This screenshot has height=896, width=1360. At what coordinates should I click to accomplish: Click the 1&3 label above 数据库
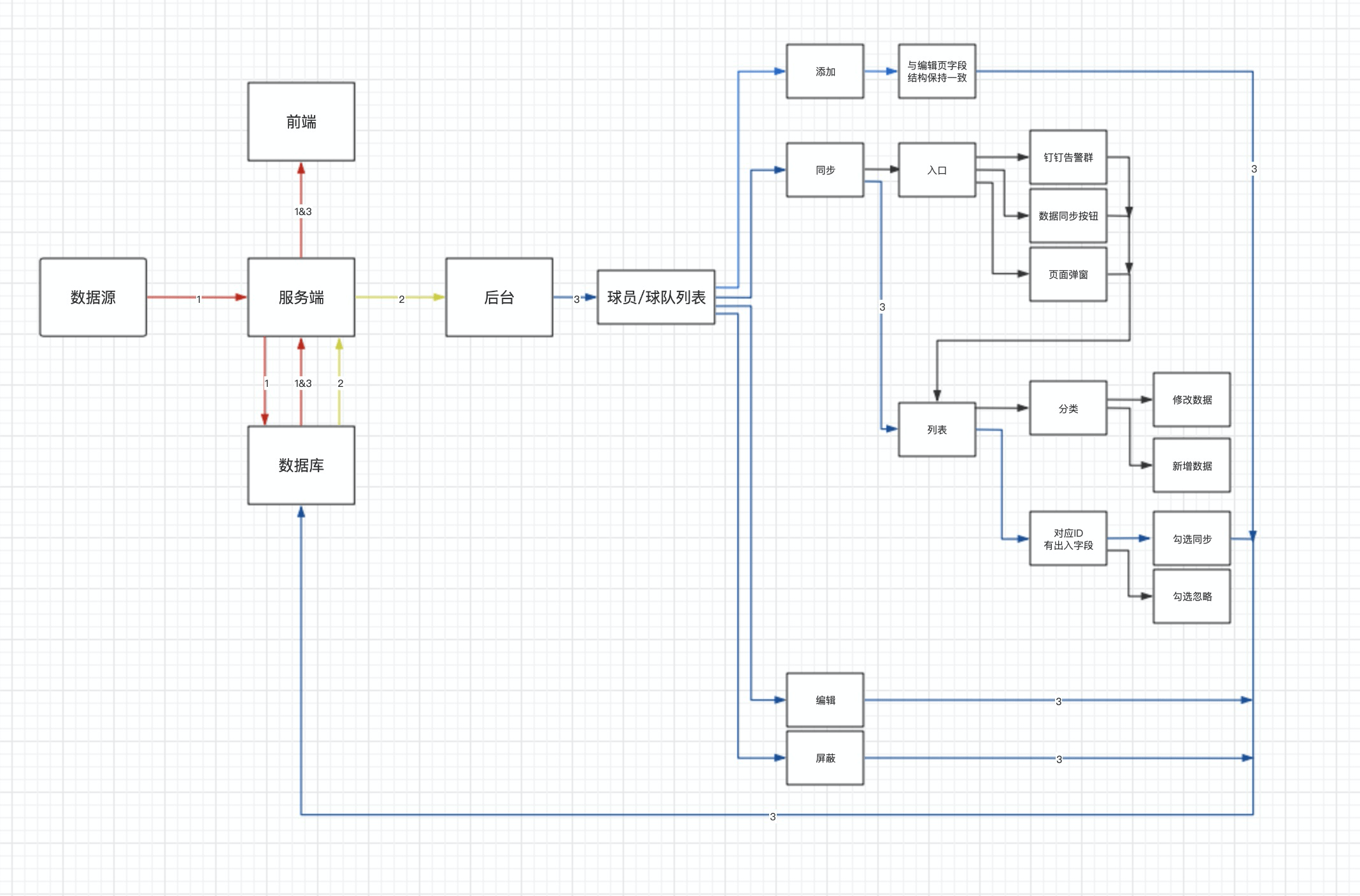pyautogui.click(x=303, y=383)
